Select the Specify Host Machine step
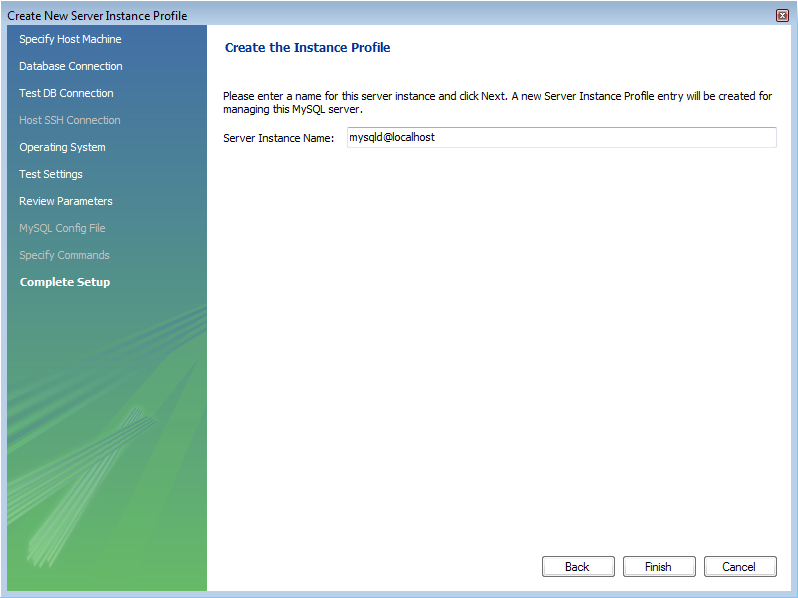 pos(70,39)
